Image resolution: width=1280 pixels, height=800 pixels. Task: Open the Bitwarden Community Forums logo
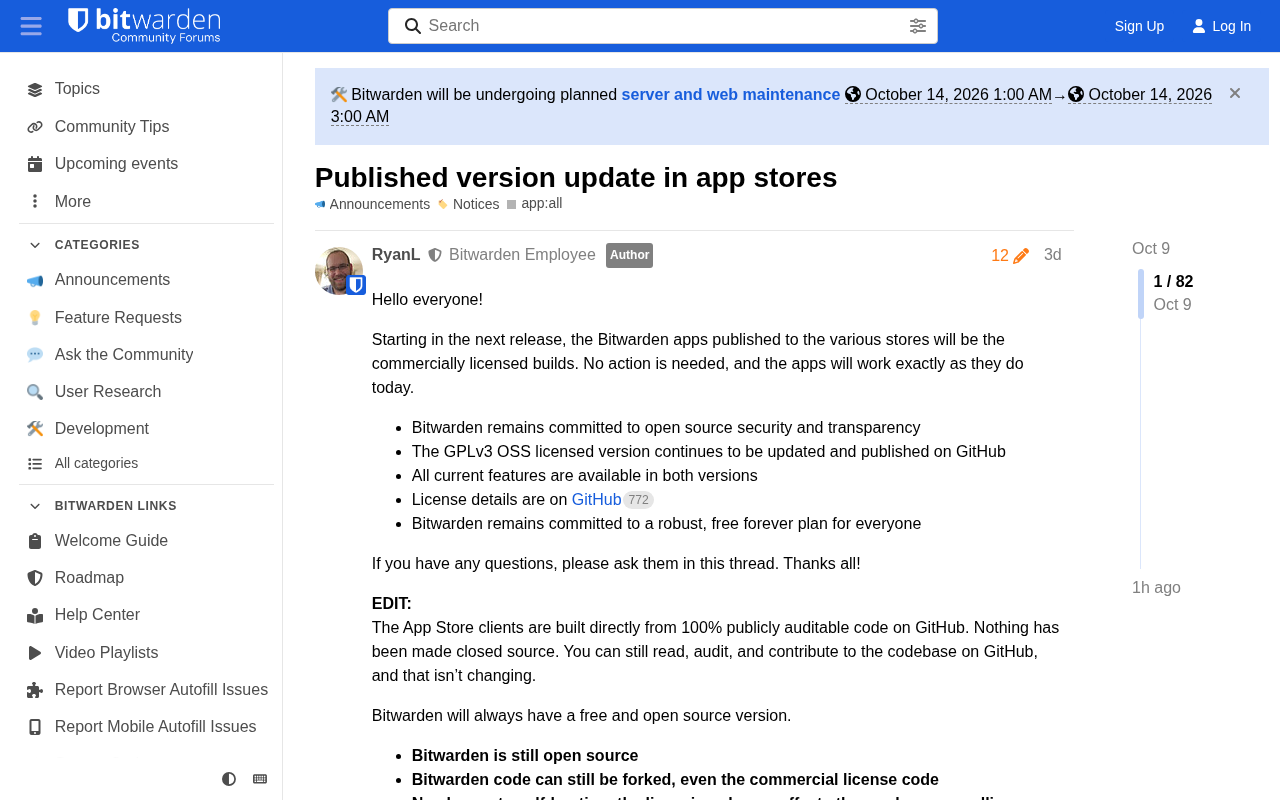tap(144, 26)
